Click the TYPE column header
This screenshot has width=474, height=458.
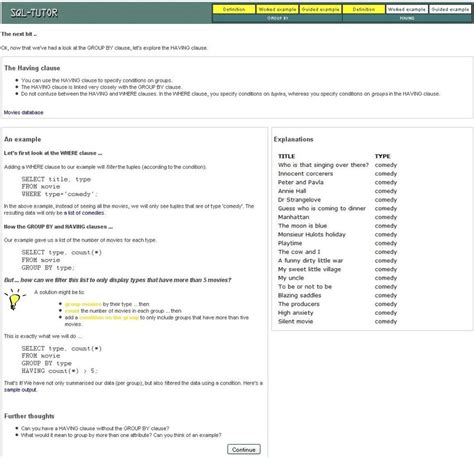pyautogui.click(x=382, y=156)
